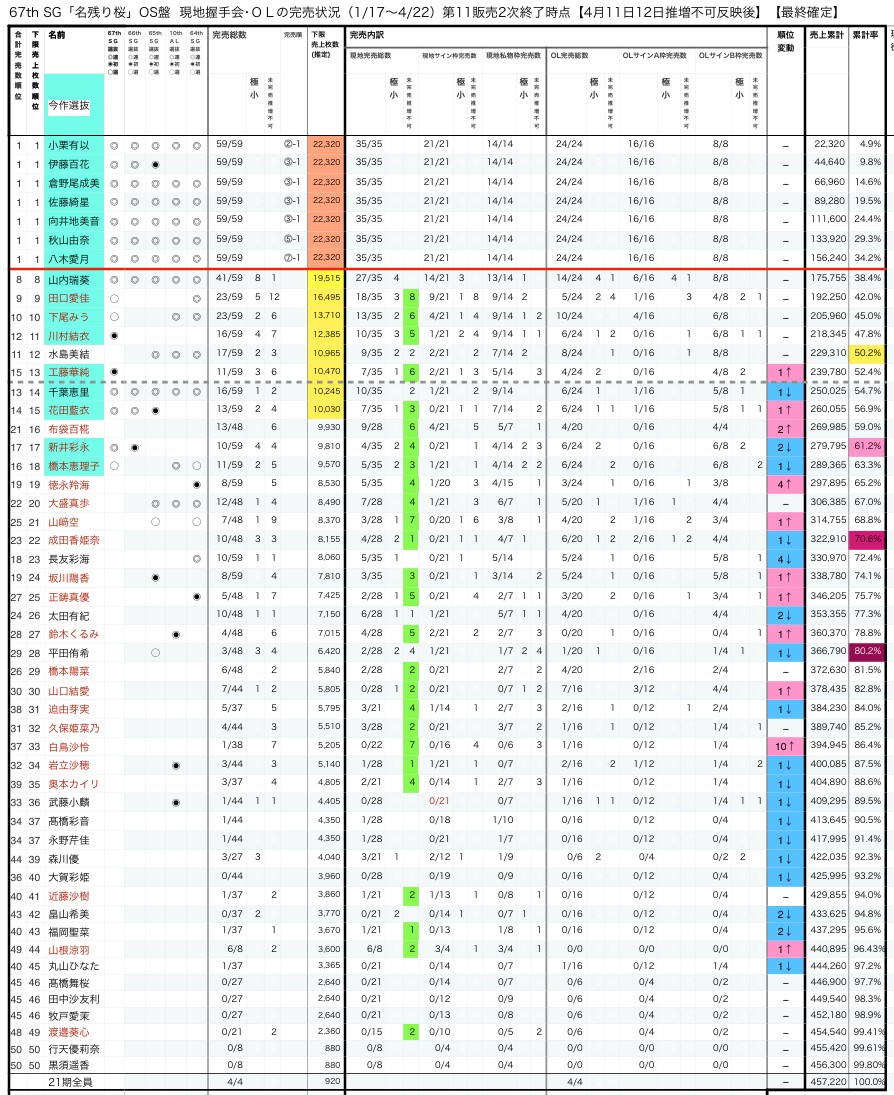Click the blue 4↓ cell in 長友彩海's row
This screenshot has height=1095, width=894.
coord(785,558)
